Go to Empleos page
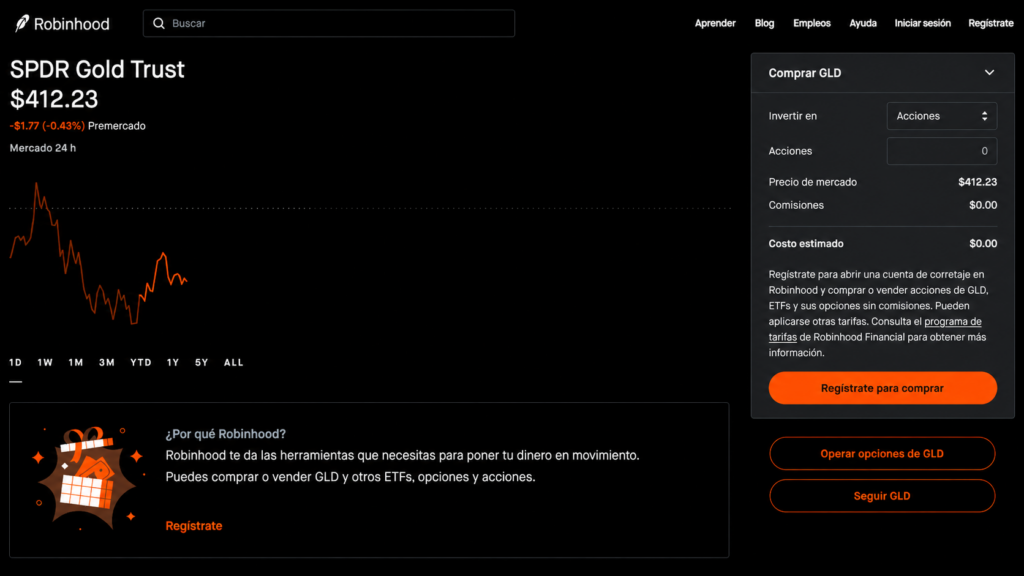Screen dimensions: 1024x576 [x=812, y=23]
